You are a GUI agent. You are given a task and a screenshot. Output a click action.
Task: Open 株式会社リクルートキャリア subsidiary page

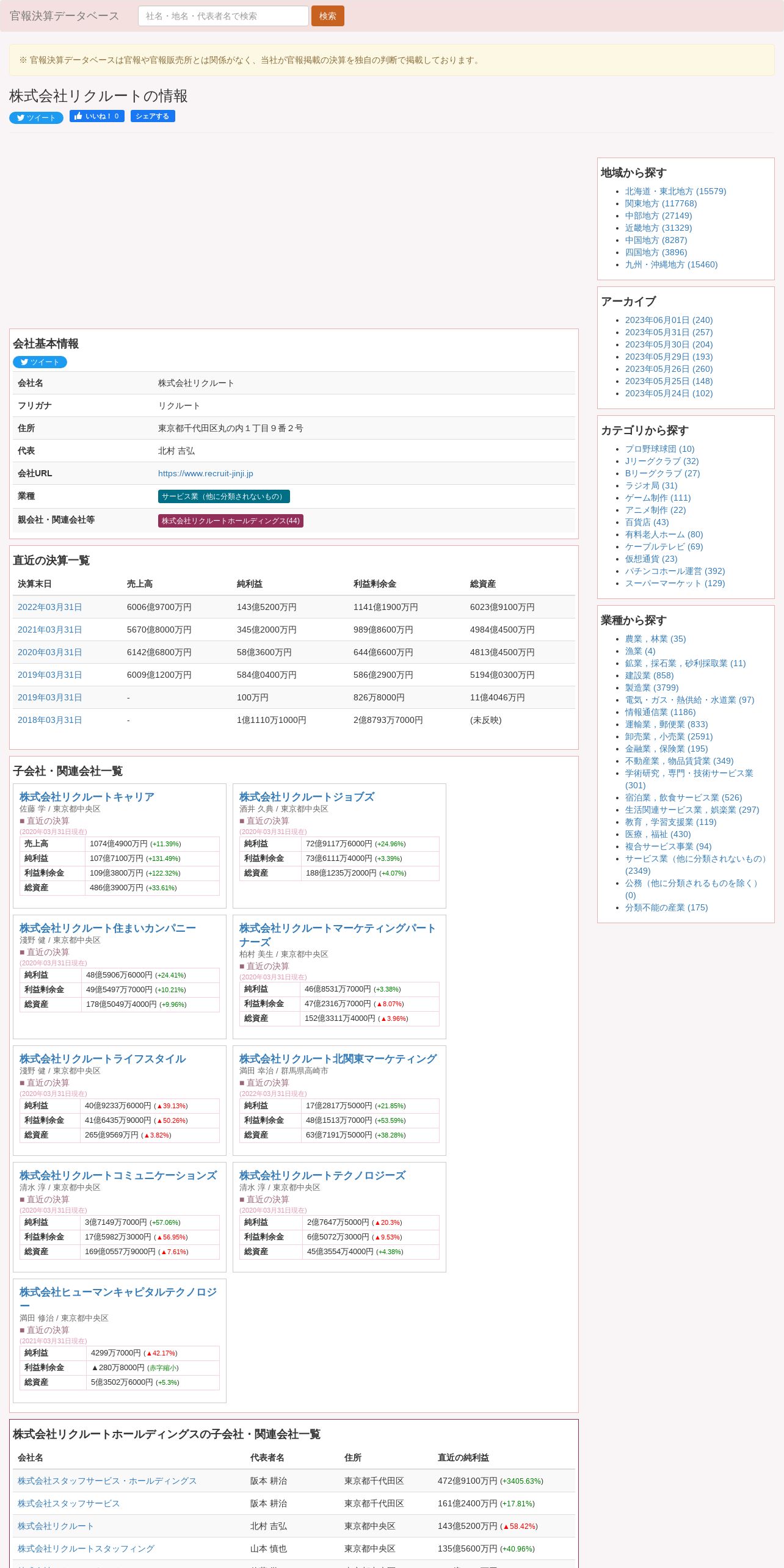click(87, 797)
